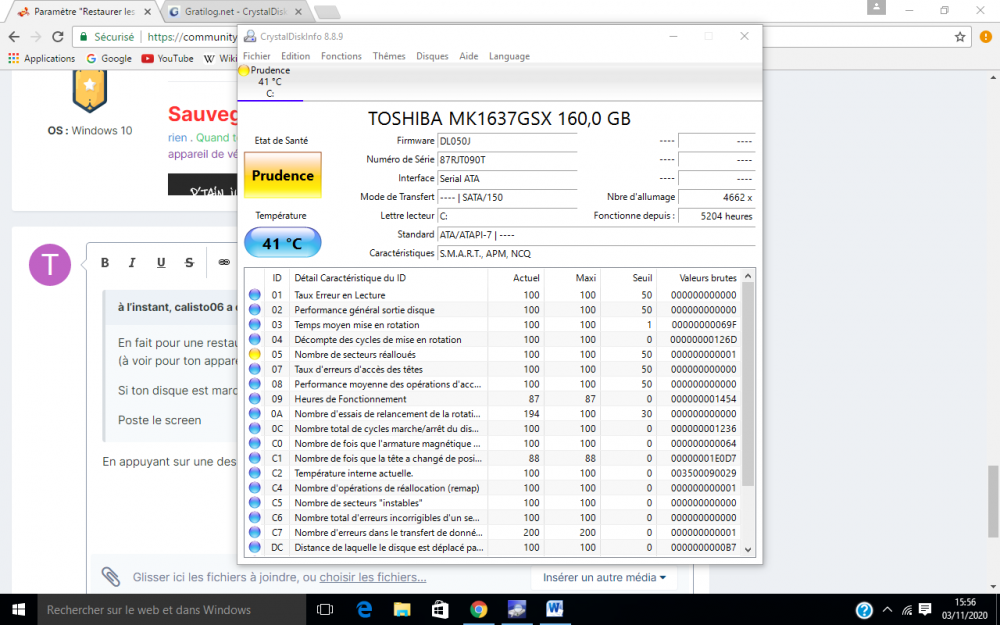The image size is (1000, 625).
Task: Bookmark this page with the star icon
Action: 960,37
